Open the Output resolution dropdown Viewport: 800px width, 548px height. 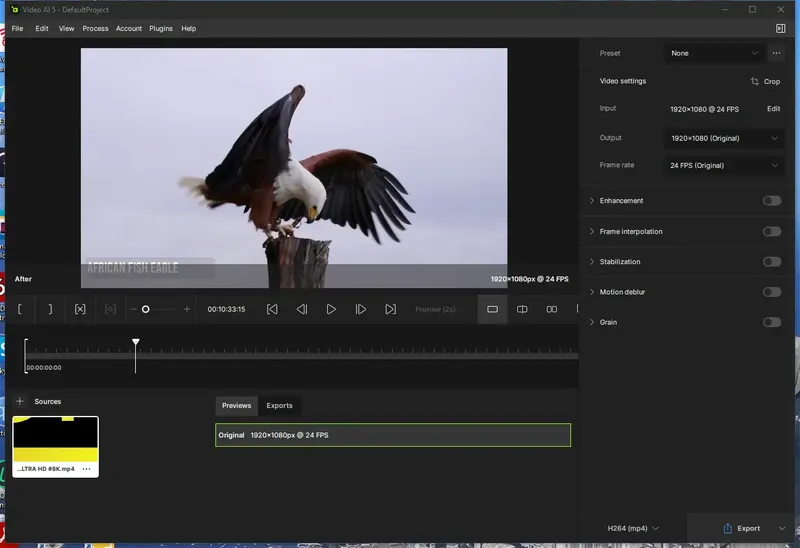pos(724,138)
